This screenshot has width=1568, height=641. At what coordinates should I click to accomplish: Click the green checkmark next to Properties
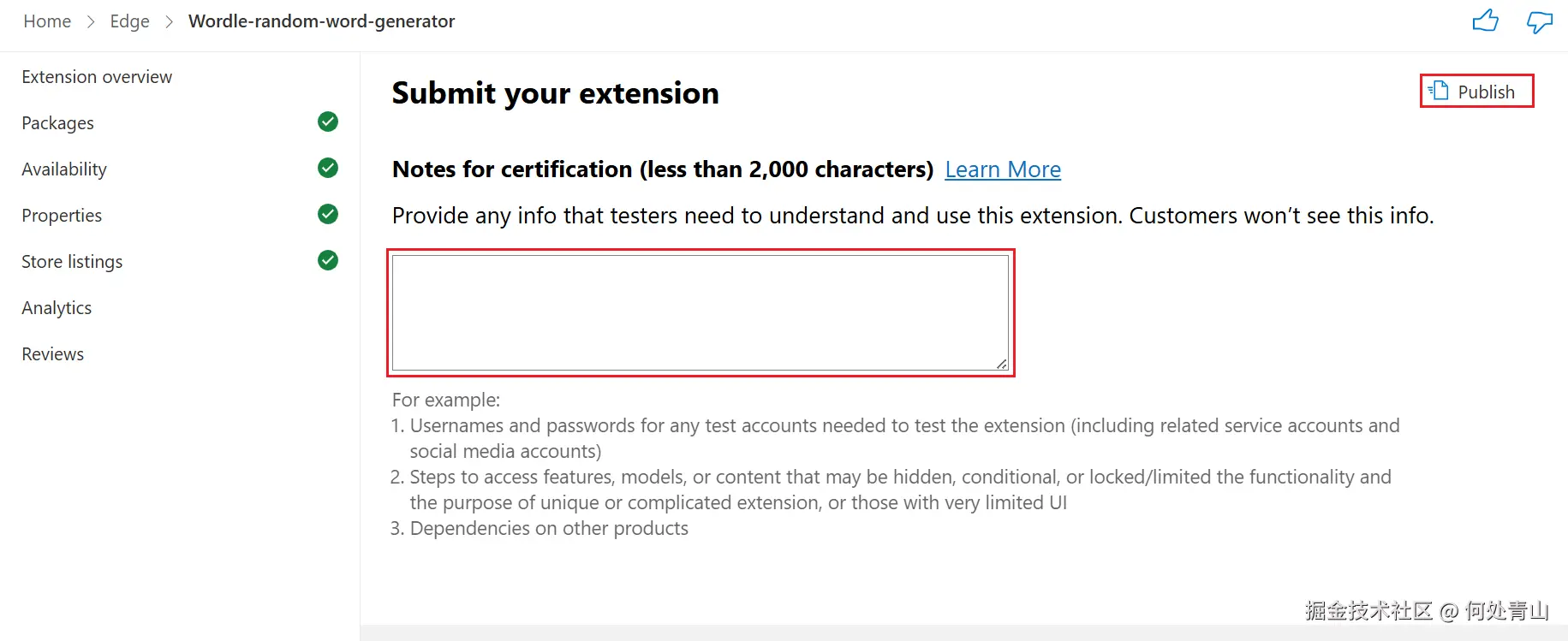(327, 214)
